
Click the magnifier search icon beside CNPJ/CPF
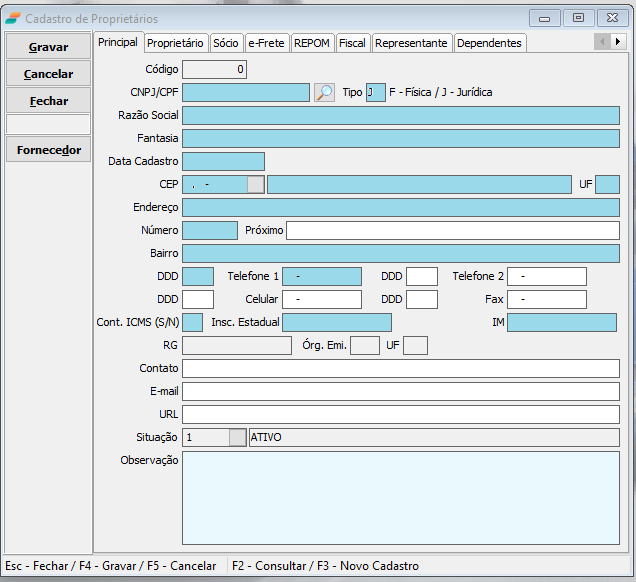click(x=324, y=92)
